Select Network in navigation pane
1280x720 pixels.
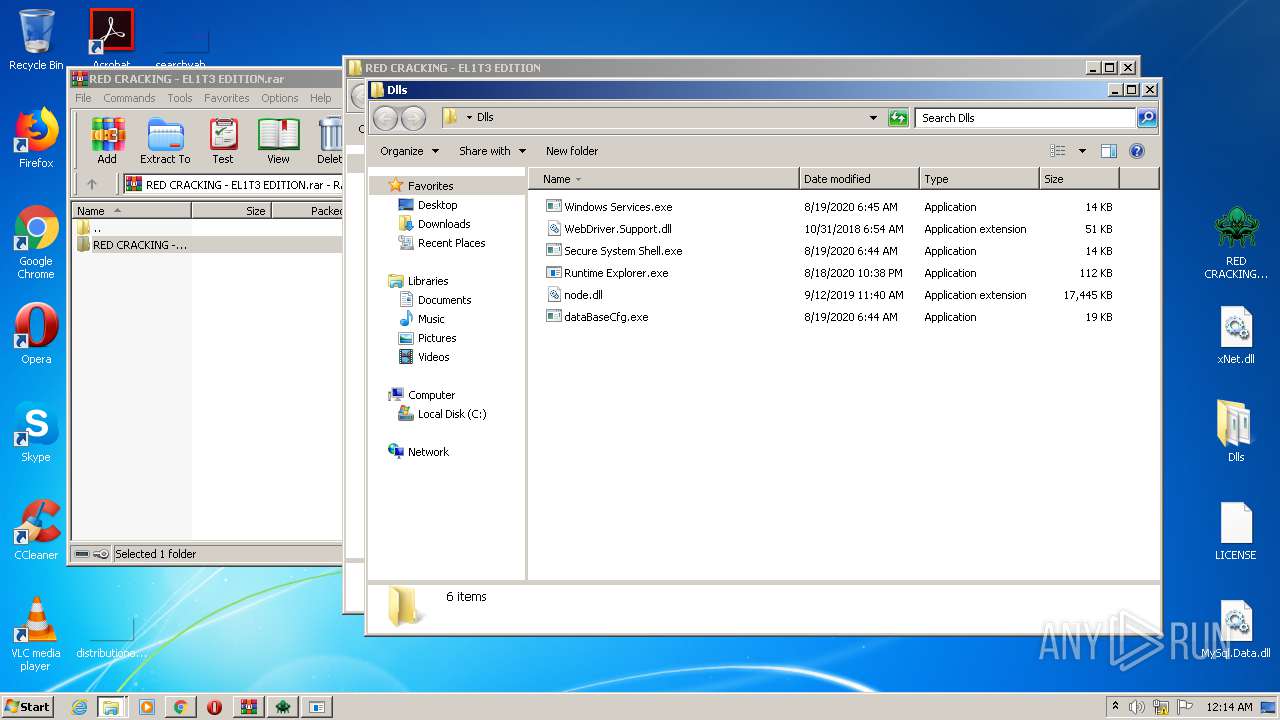(428, 452)
